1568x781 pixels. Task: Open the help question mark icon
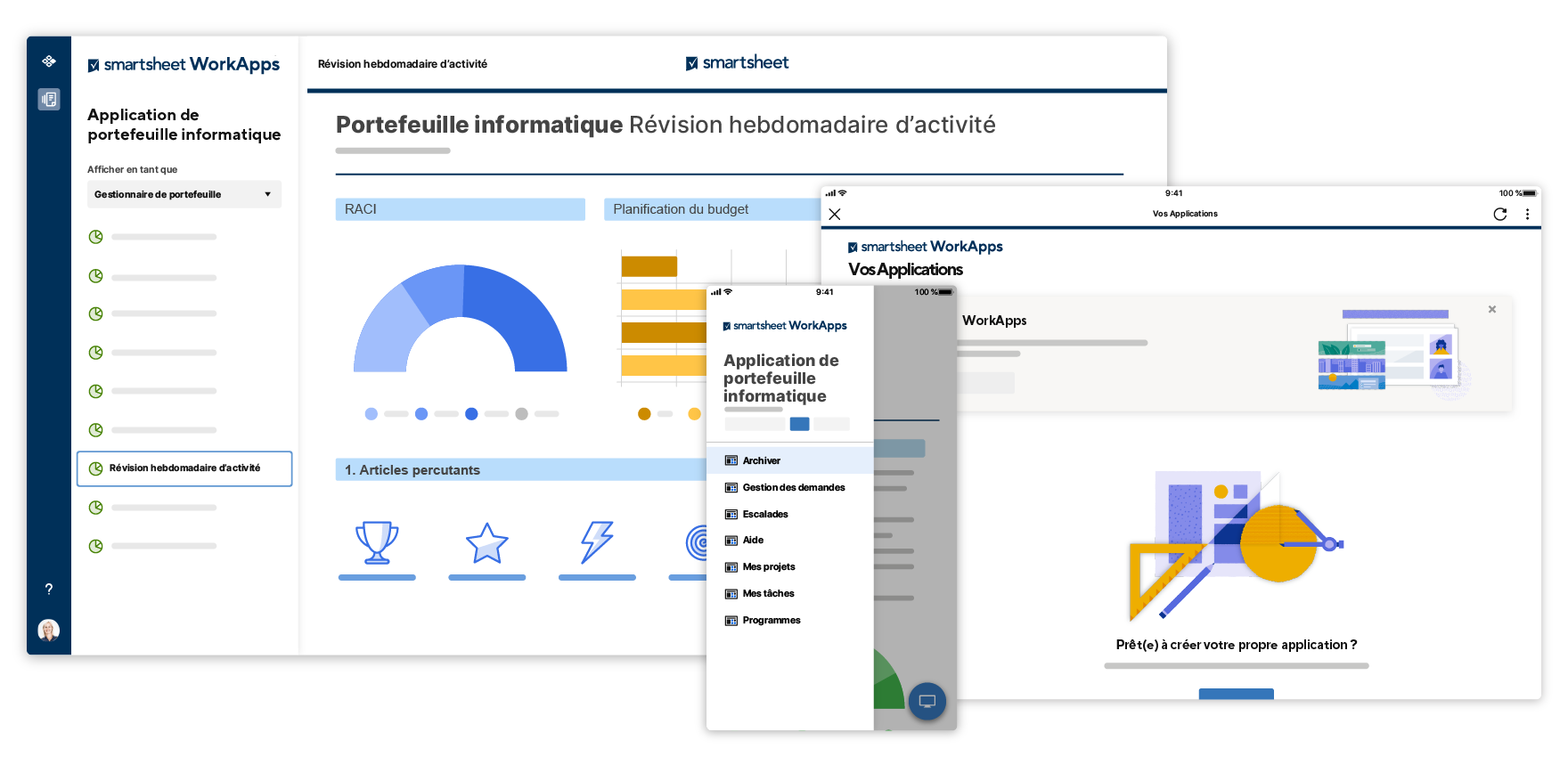pyautogui.click(x=49, y=589)
